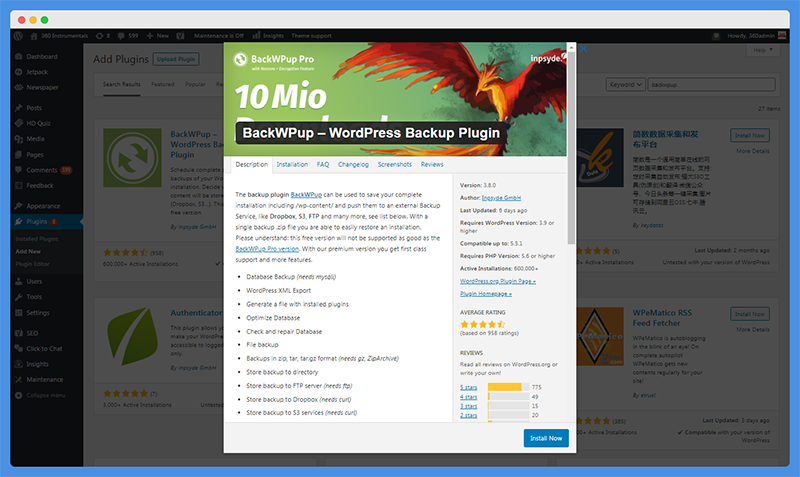Switch to the Installation tab

292,164
